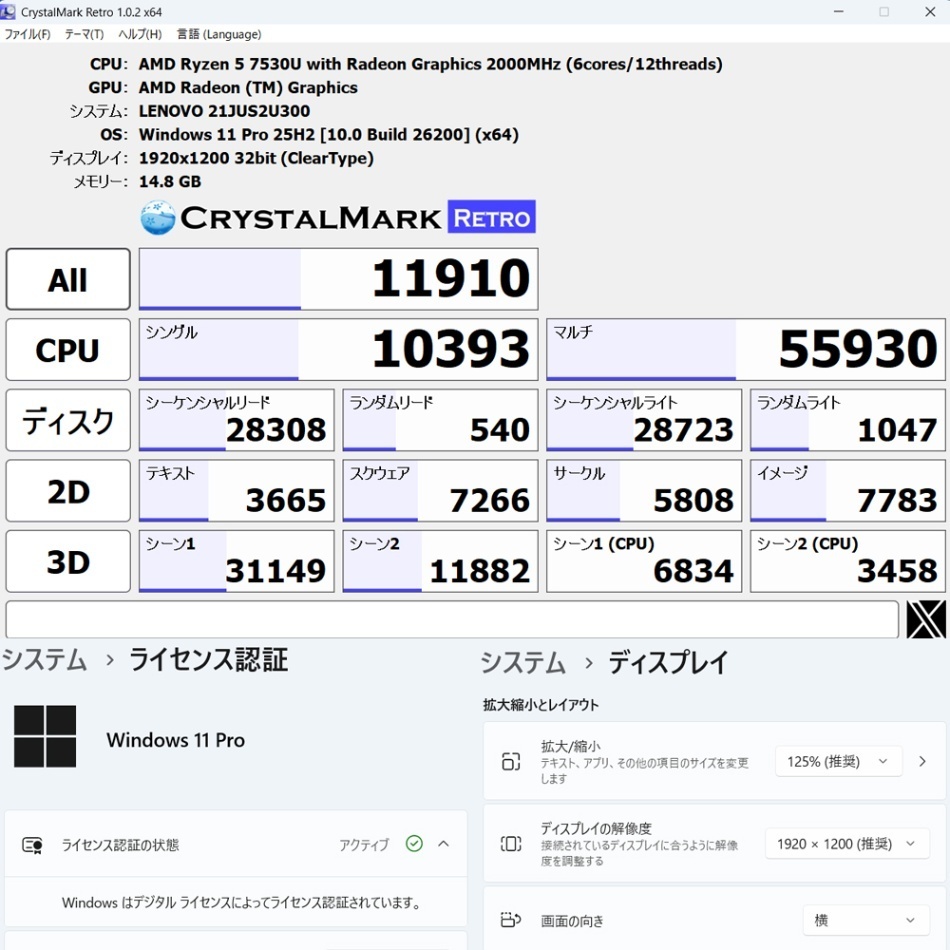Click the AMD Radeon (TM) Graphics GPU text
This screenshot has height=950, width=950.
(248, 88)
